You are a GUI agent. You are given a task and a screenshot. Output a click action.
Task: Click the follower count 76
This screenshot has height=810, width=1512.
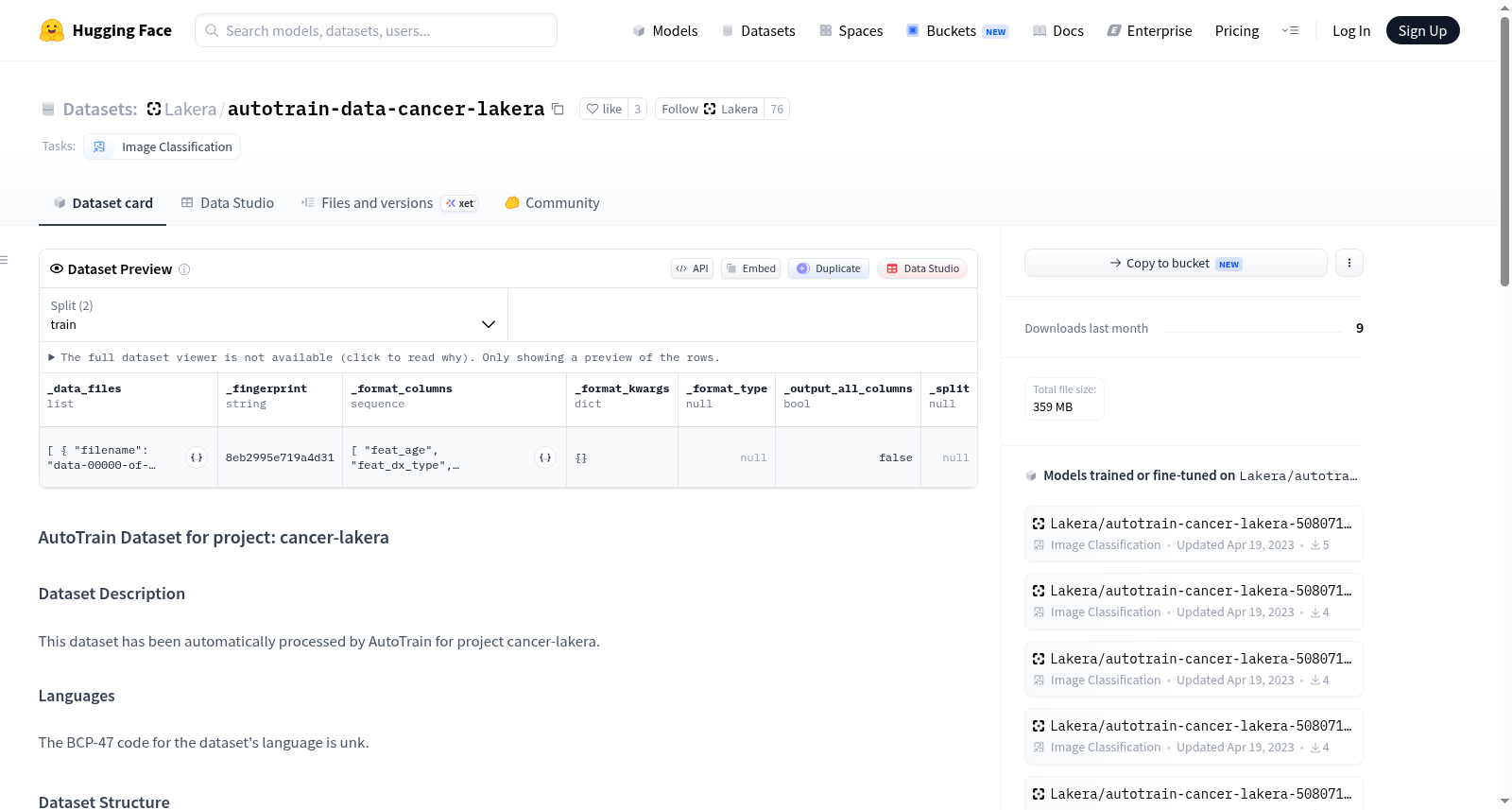[x=777, y=109]
